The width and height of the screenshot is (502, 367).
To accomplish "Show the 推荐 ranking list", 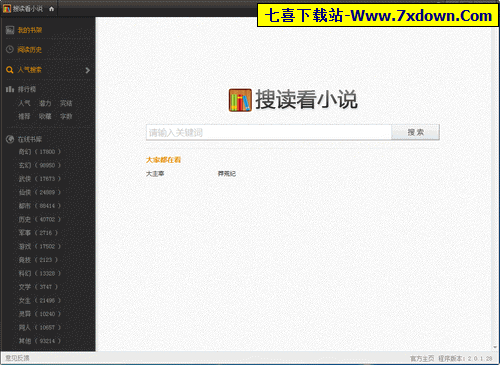I will point(24,116).
